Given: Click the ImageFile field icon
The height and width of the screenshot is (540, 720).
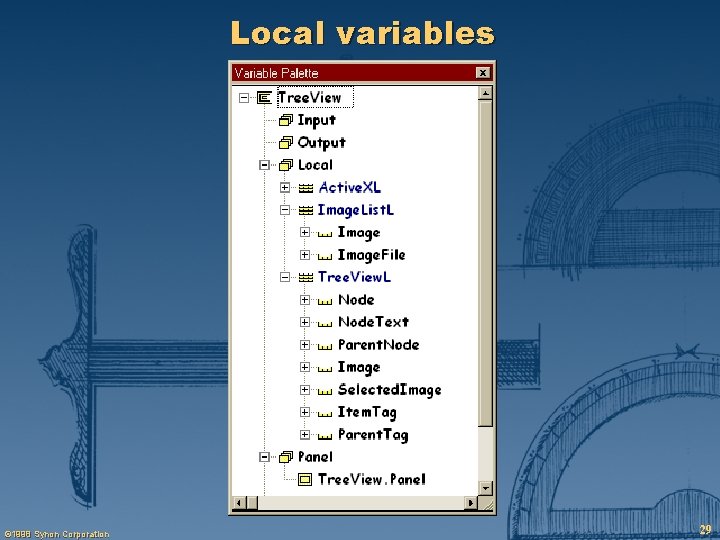Looking at the screenshot, I should pos(325,256).
